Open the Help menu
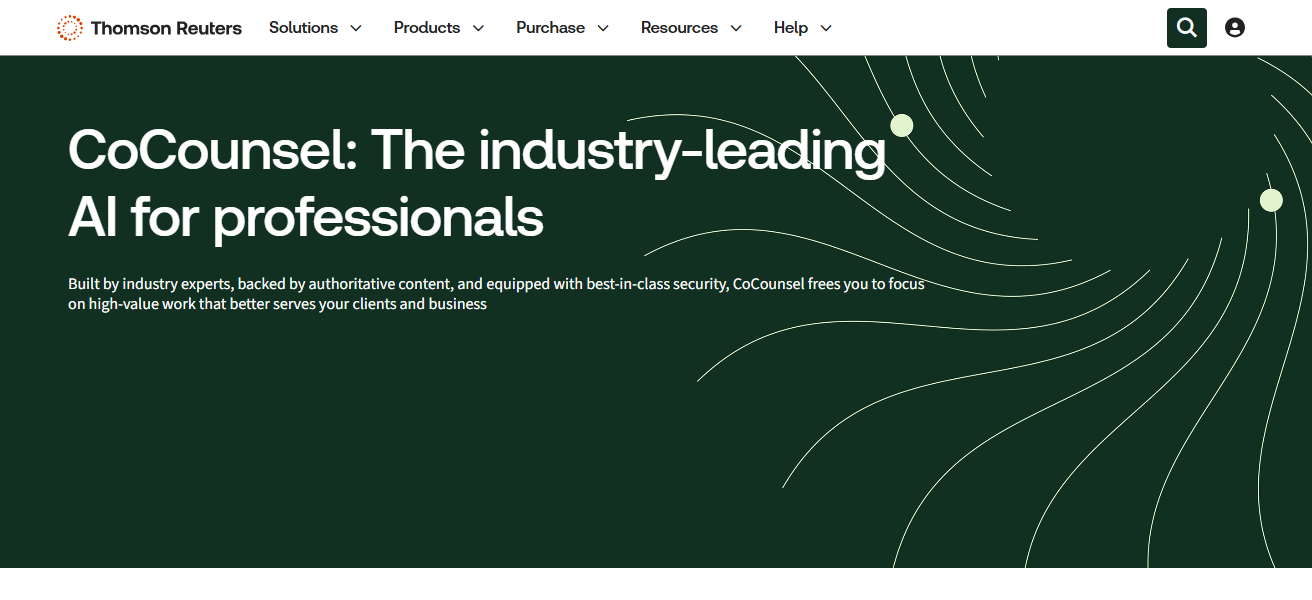This screenshot has width=1312, height=600. (x=790, y=28)
